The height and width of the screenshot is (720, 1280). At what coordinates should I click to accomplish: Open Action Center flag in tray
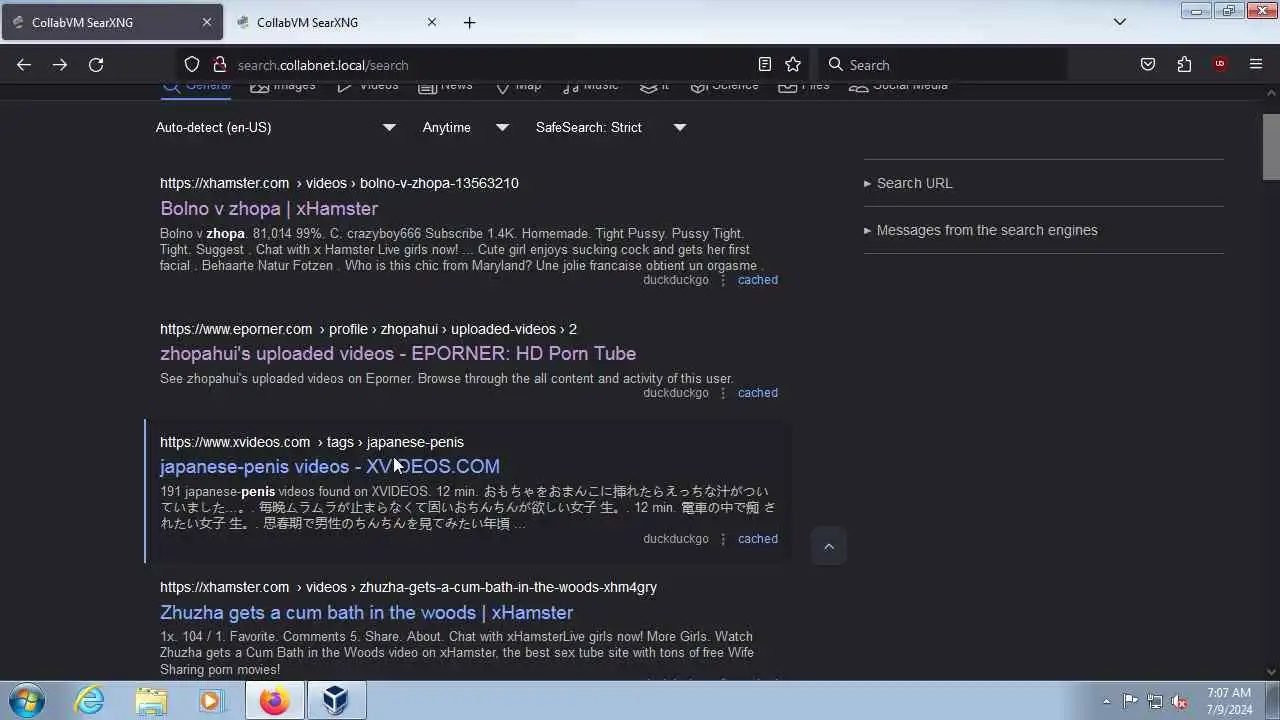click(1130, 701)
